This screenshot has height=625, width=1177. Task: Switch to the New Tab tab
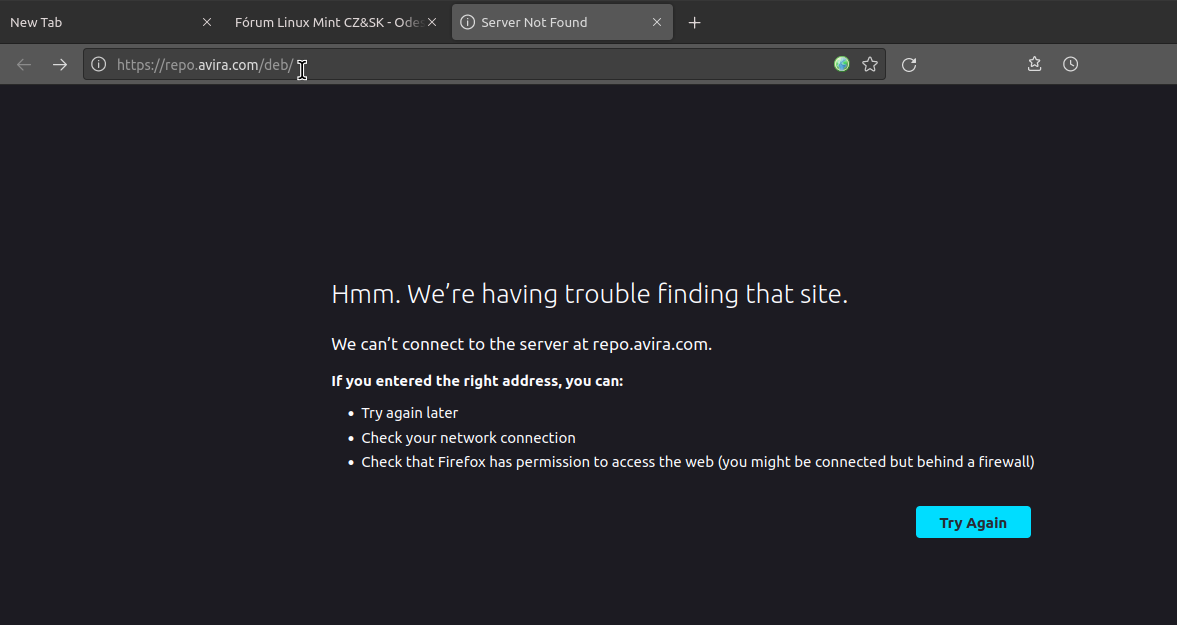pos(90,22)
